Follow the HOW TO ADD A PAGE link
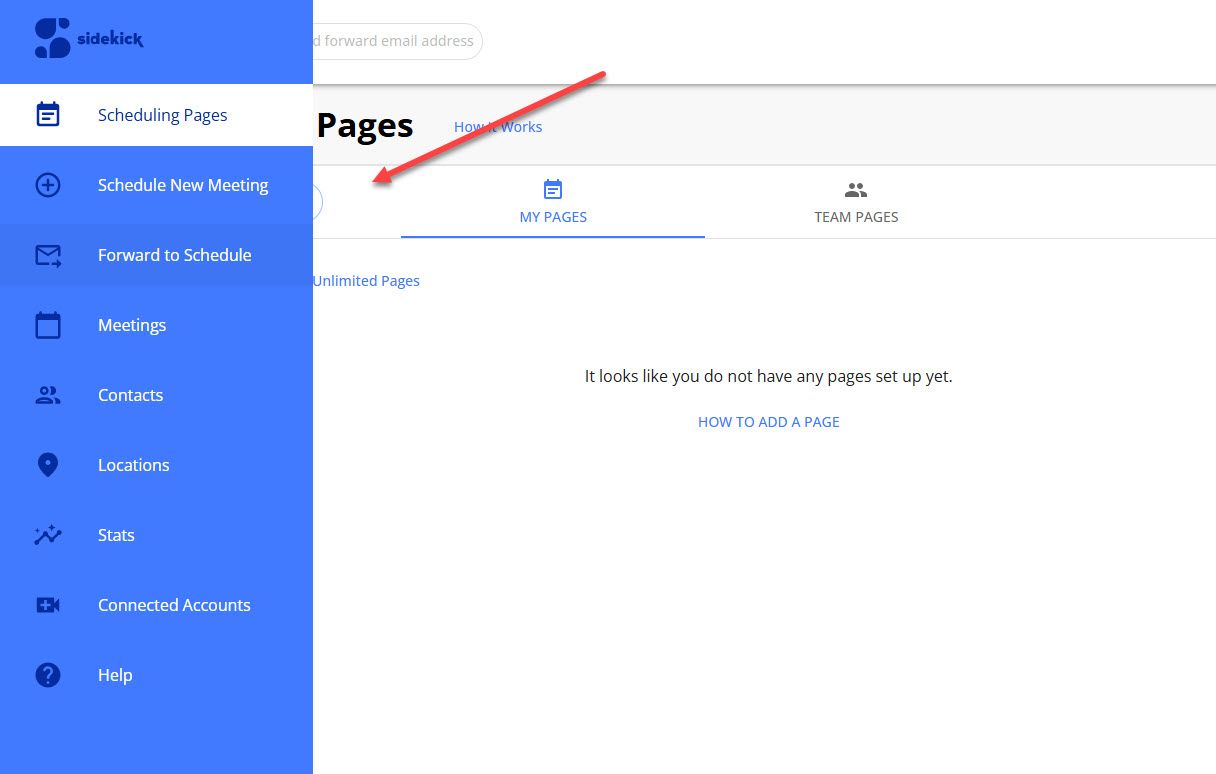This screenshot has height=774, width=1216. [768, 422]
